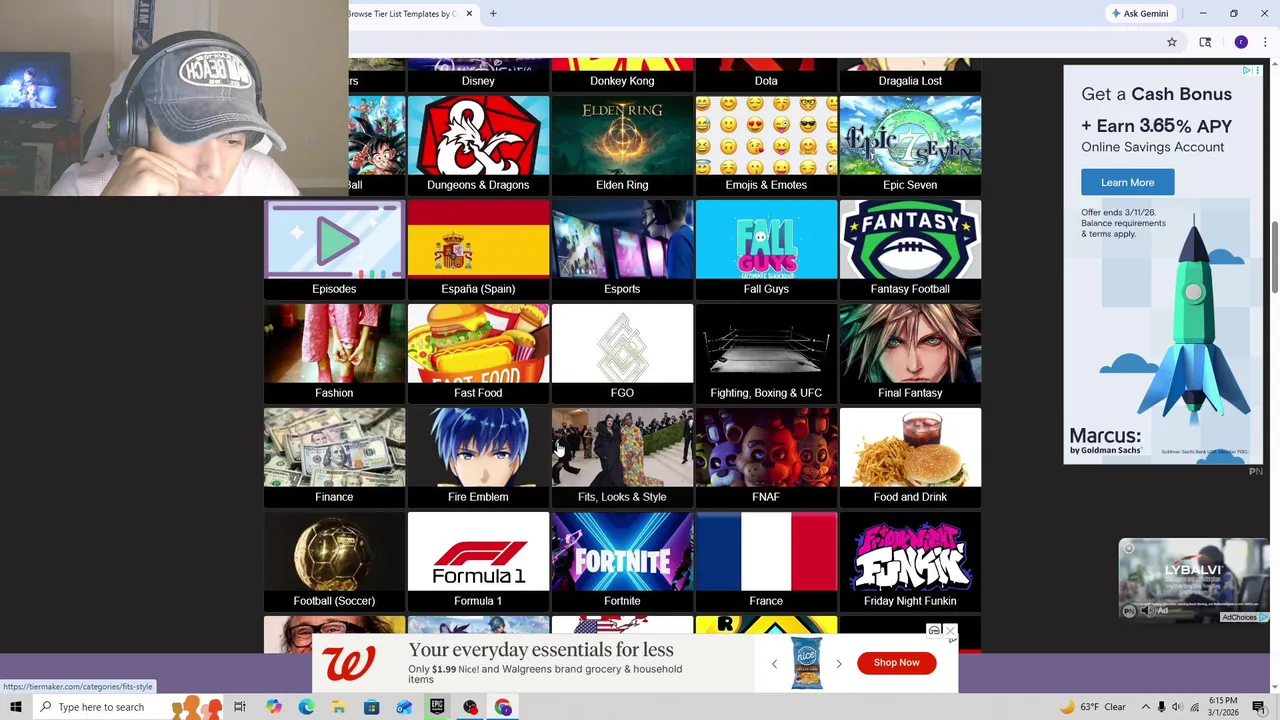The height and width of the screenshot is (720, 1280).
Task: Close the Walgreens banner ad
Action: pyautogui.click(x=950, y=631)
